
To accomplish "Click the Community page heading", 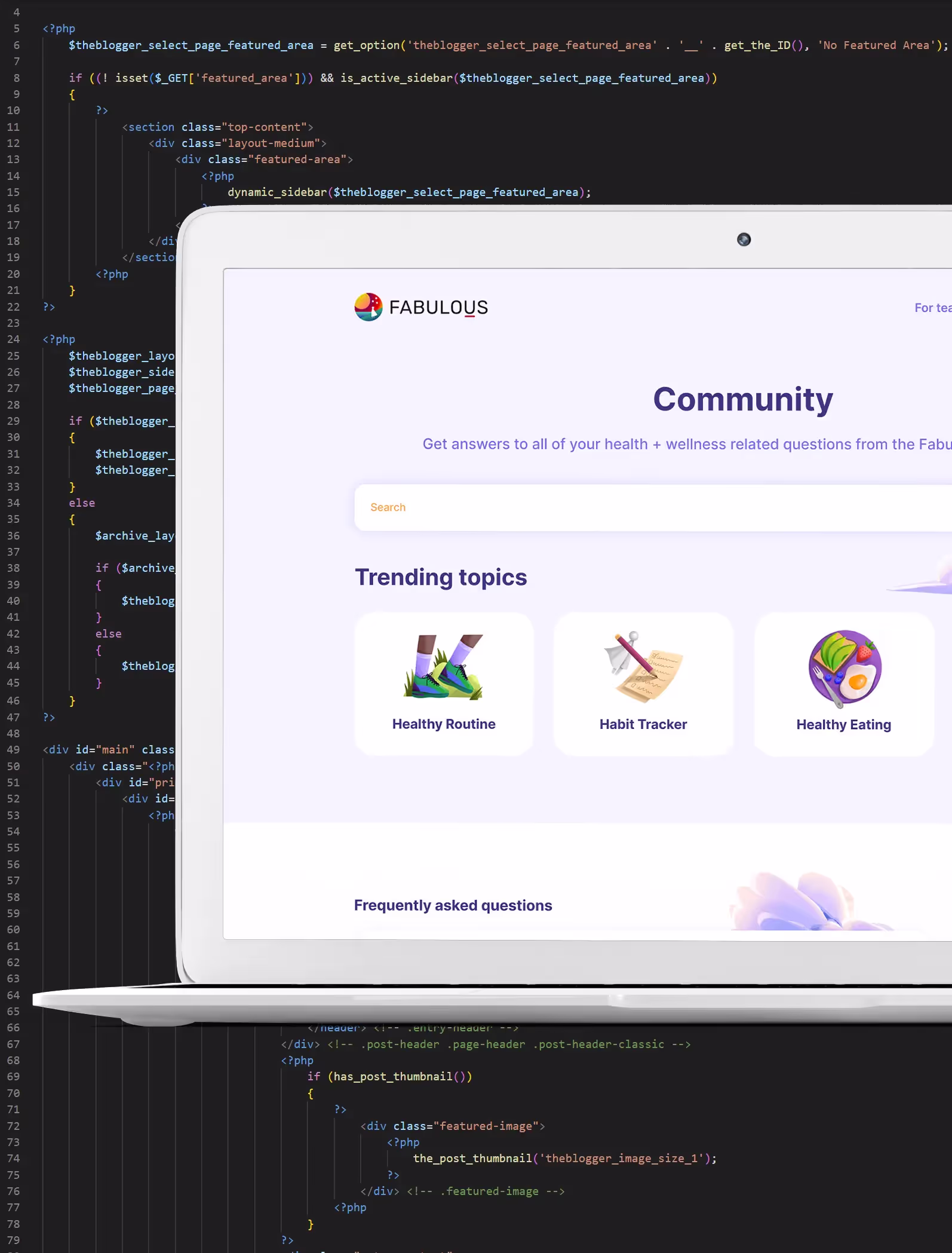I will pos(743,399).
